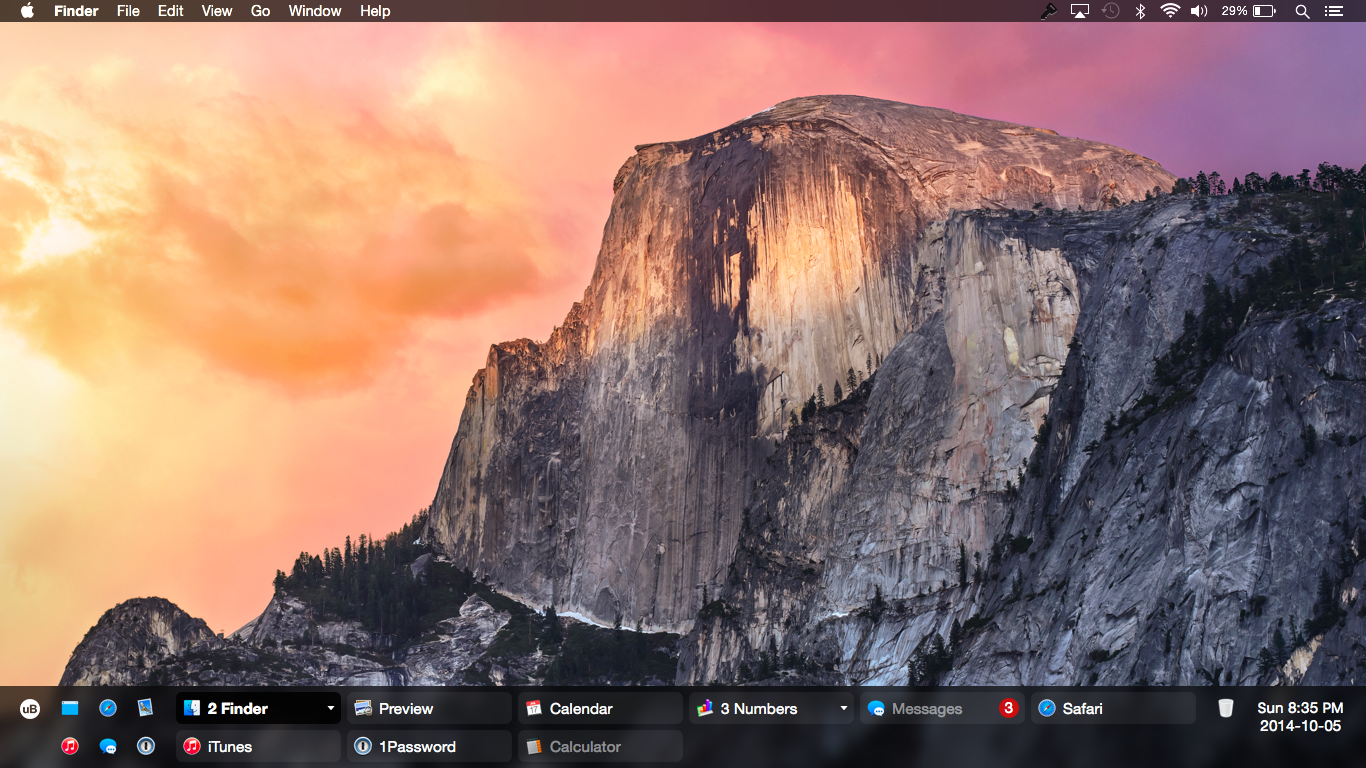Open Spotlight search magnifier icon

click(x=1302, y=11)
